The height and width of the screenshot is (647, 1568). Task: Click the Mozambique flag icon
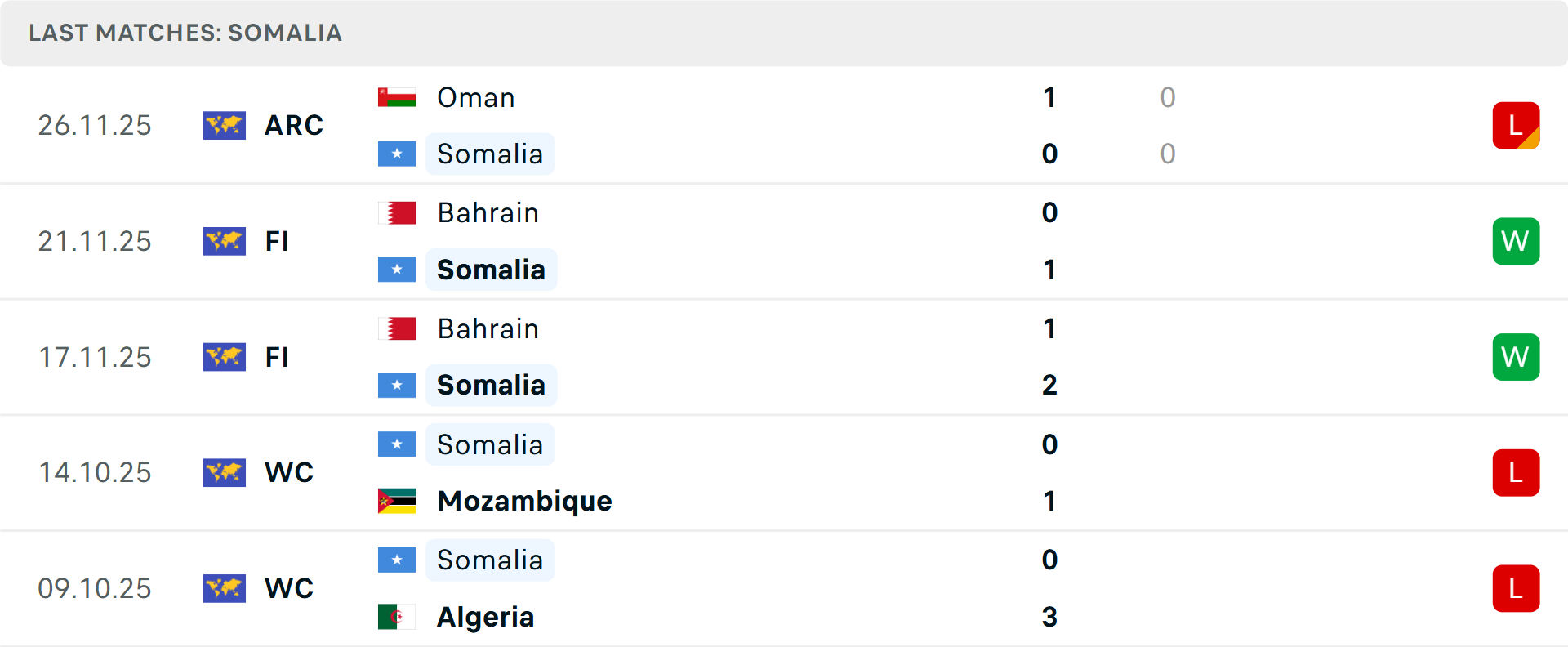[397, 501]
